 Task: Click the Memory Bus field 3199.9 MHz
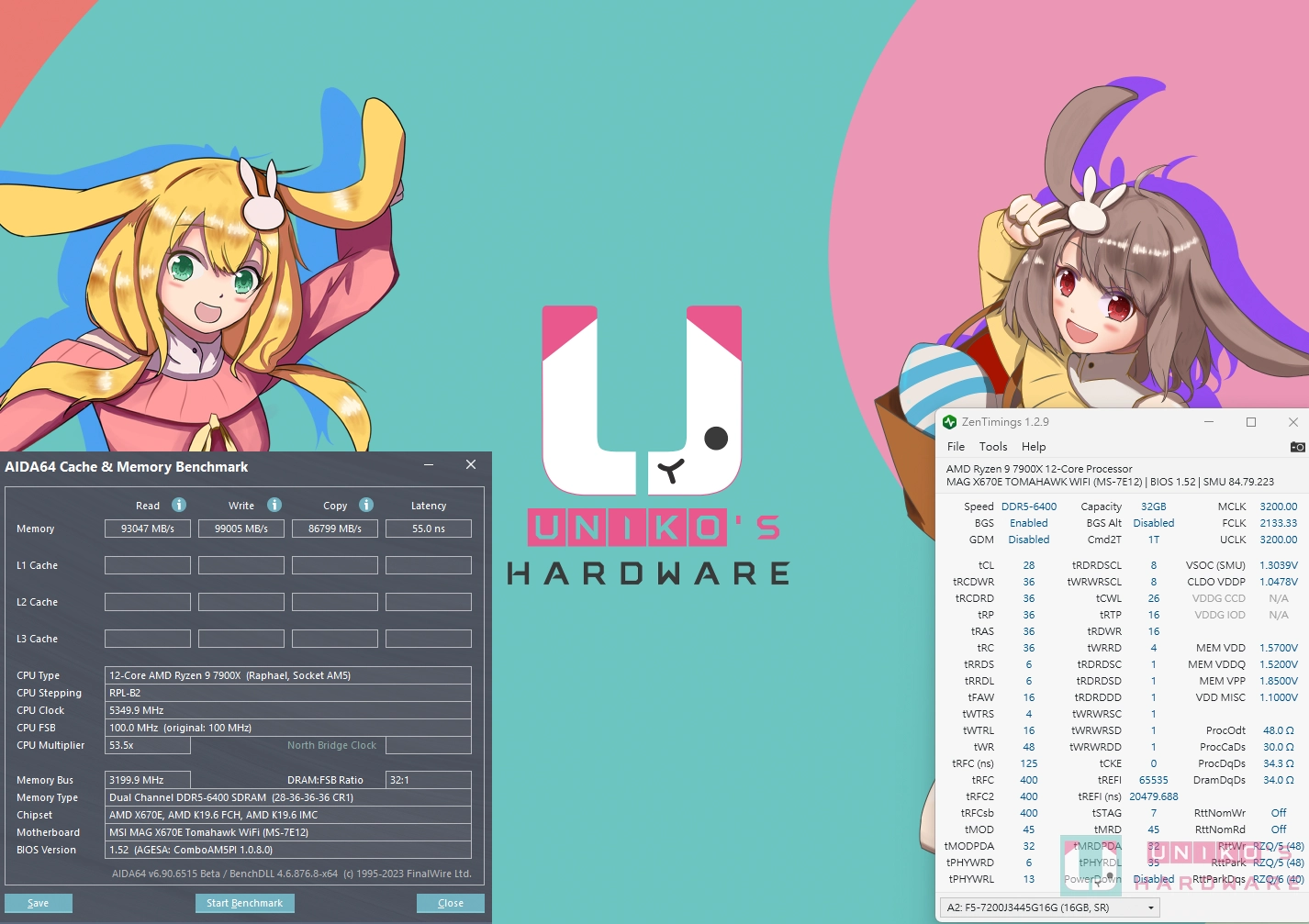pyautogui.click(x=148, y=780)
